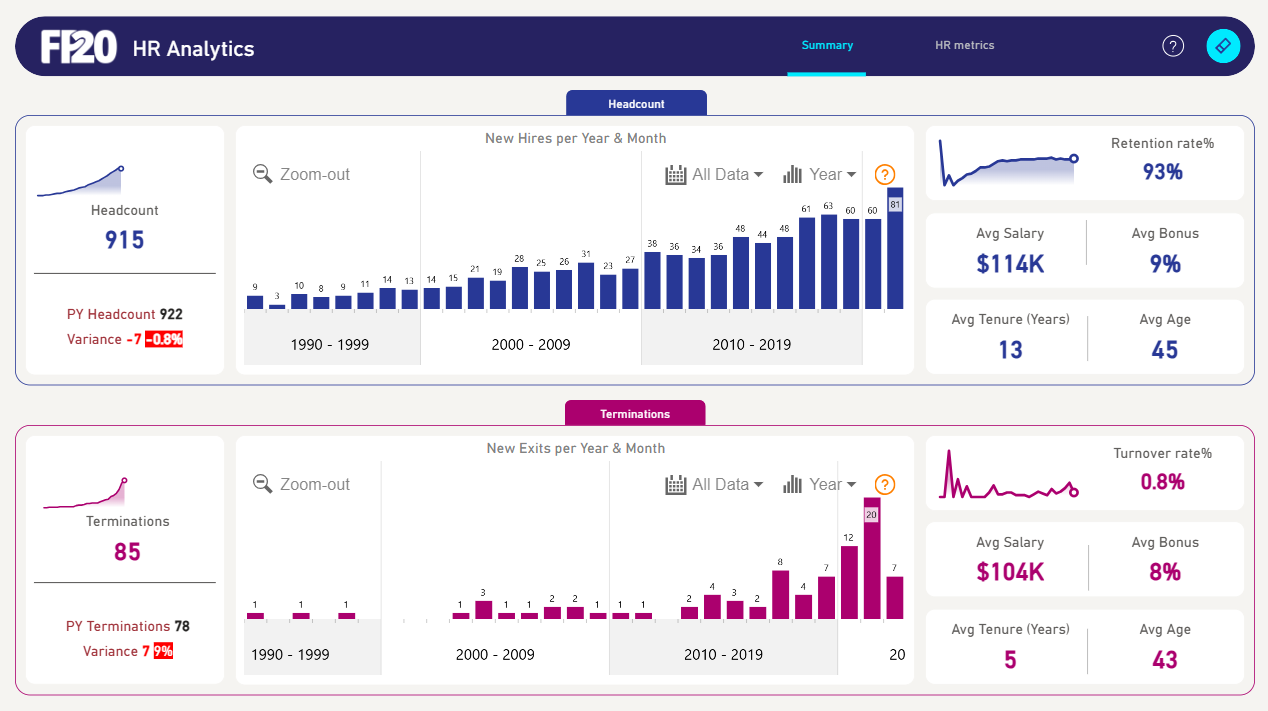Click bar-chart granularity icon in New Exits chart
The height and width of the screenshot is (711, 1268).
point(793,484)
